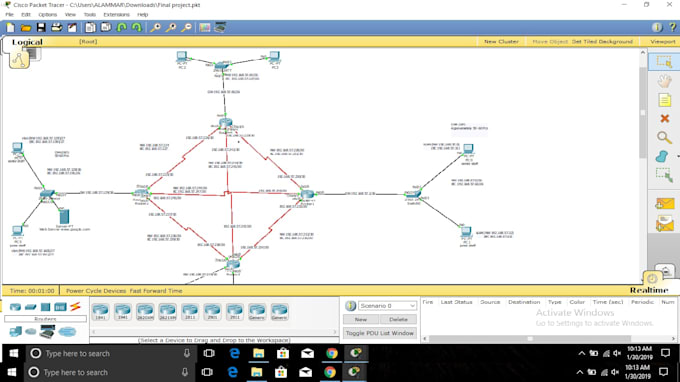Open the View menu

click(x=70, y=15)
